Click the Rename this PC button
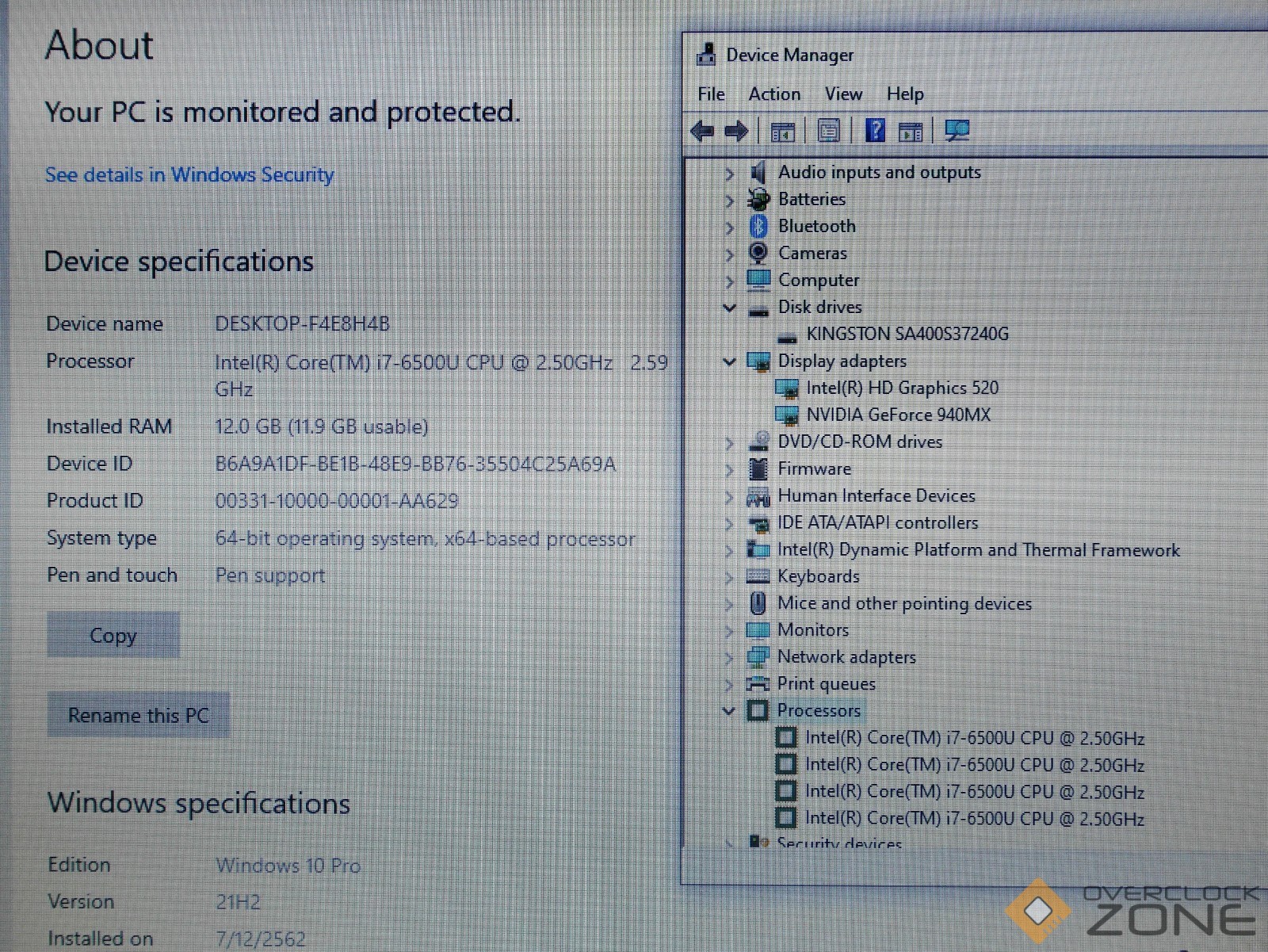The width and height of the screenshot is (1268, 952). pyautogui.click(x=139, y=715)
